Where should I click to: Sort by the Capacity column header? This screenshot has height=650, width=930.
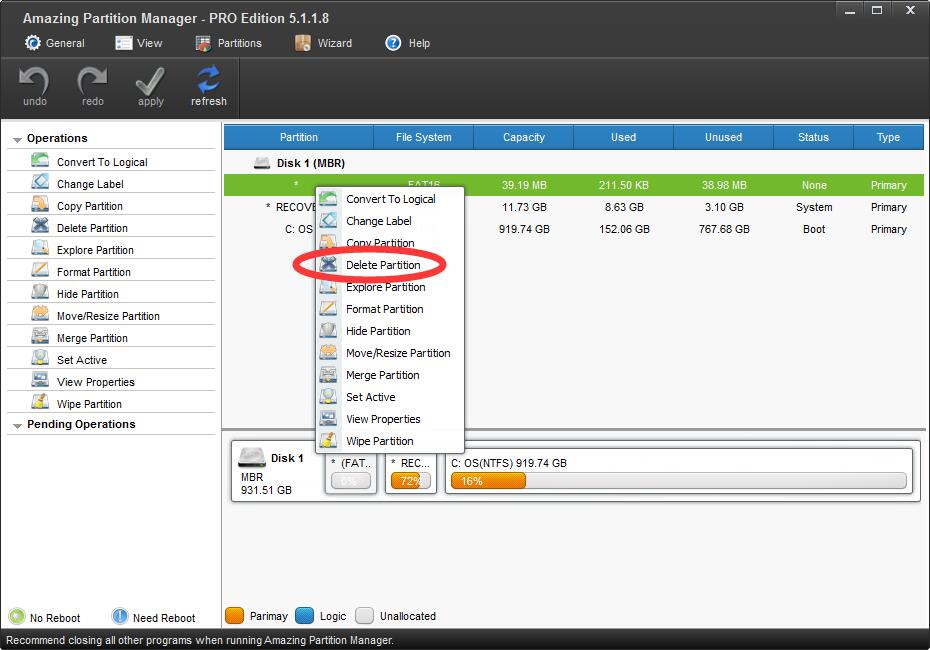point(524,137)
